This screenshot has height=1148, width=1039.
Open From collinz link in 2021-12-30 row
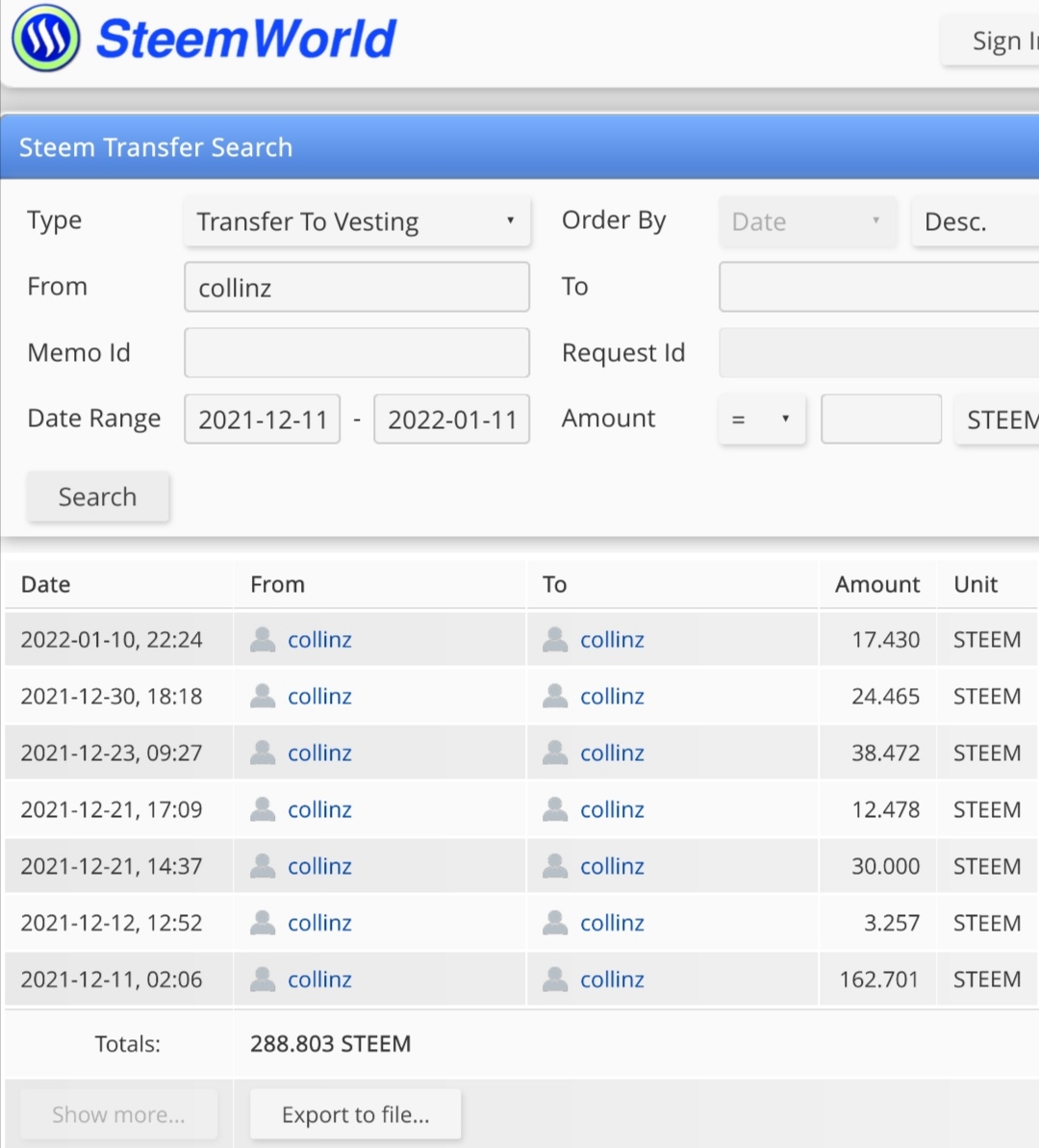tap(319, 697)
